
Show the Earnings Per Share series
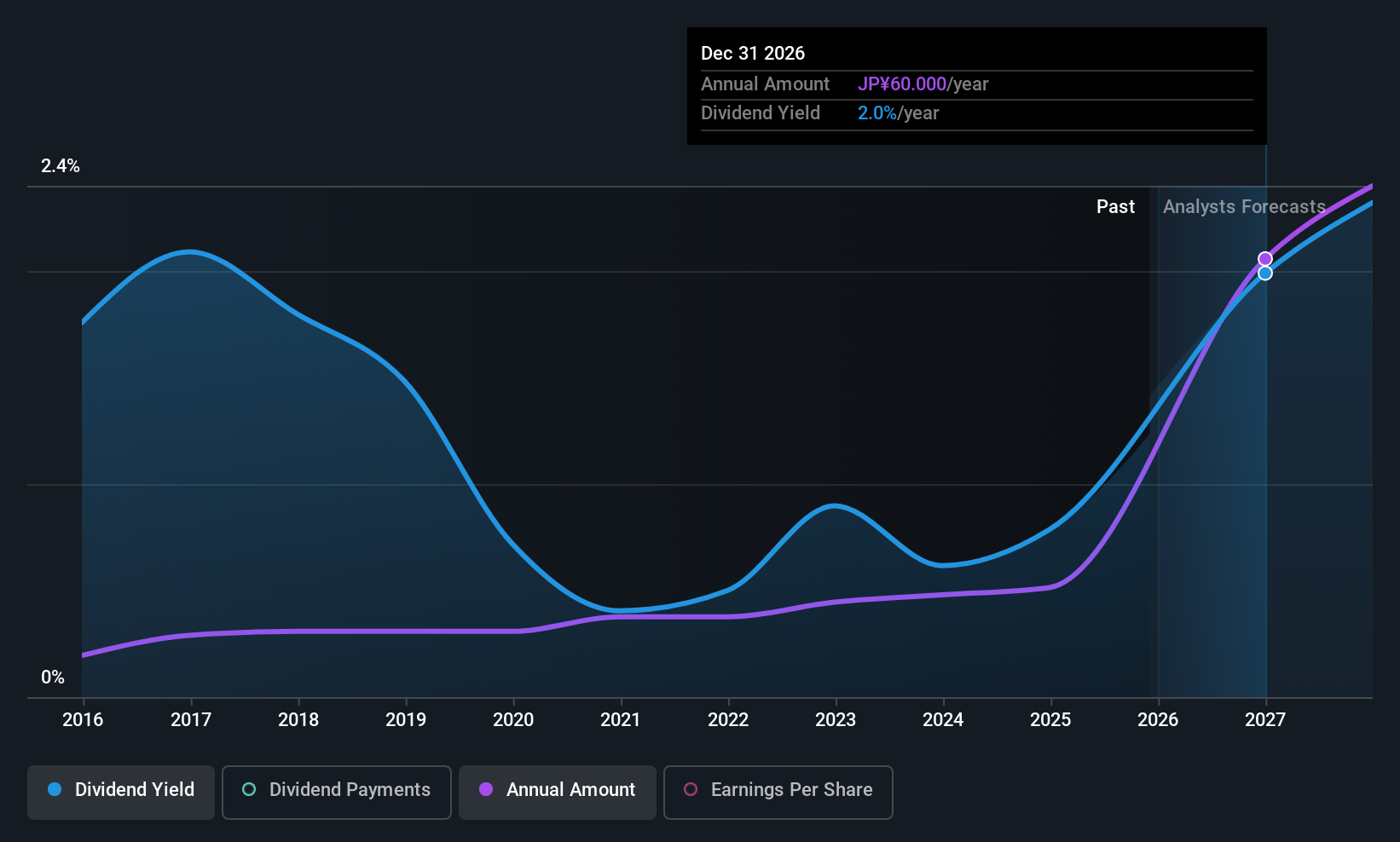778,792
